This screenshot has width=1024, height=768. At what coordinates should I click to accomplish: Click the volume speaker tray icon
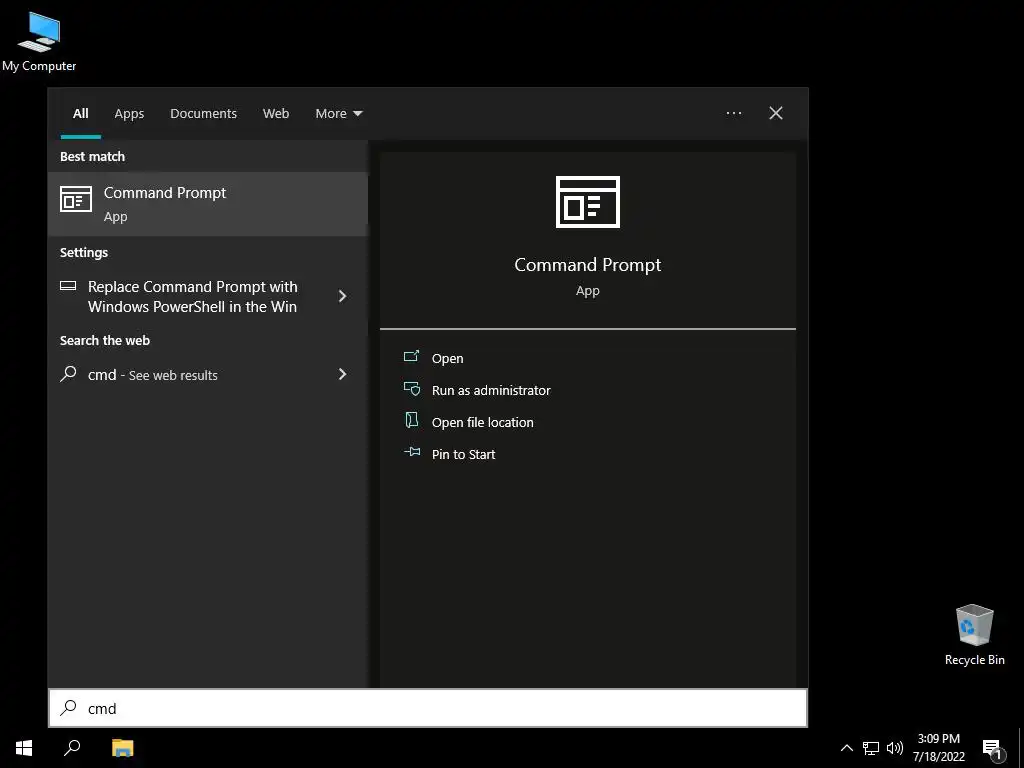[x=895, y=748]
